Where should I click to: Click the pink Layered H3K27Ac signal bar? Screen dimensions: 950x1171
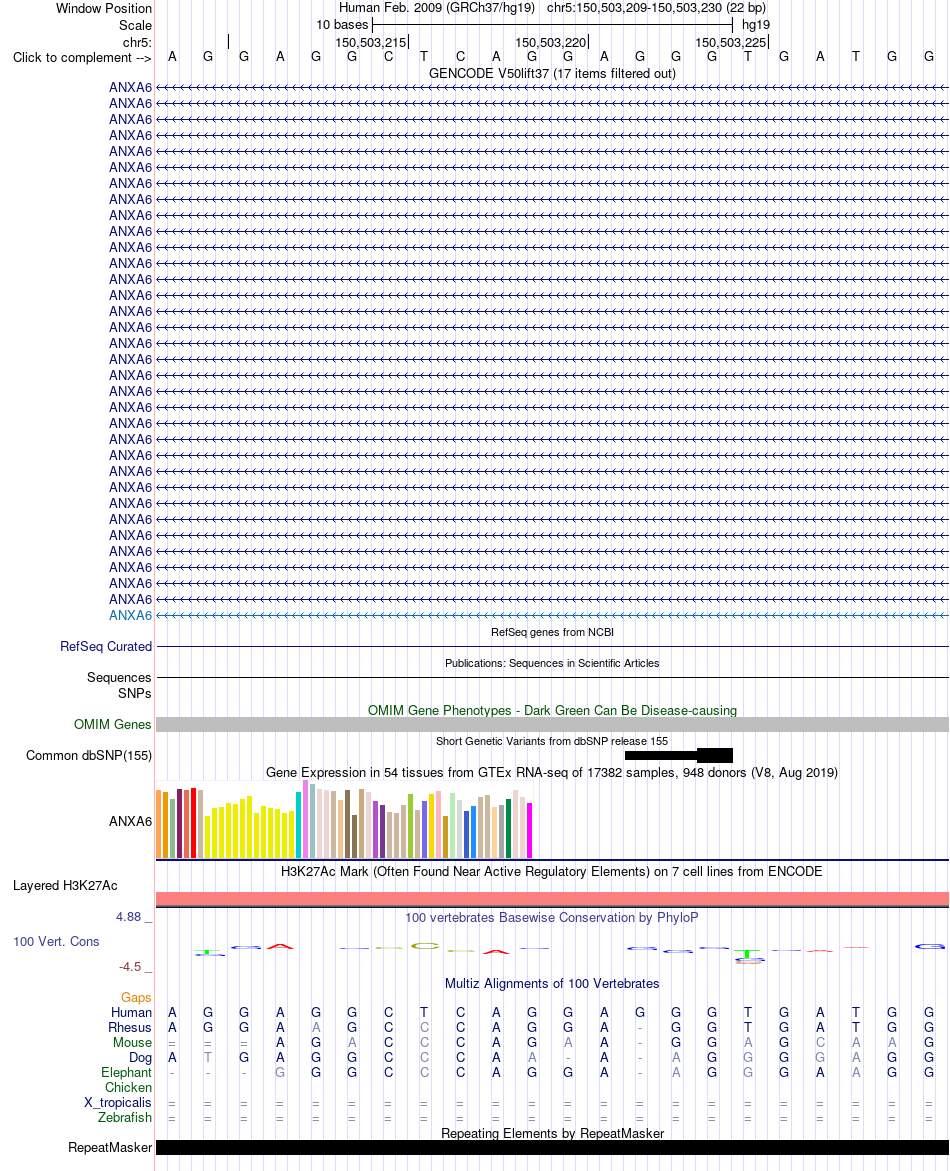tap(552, 899)
